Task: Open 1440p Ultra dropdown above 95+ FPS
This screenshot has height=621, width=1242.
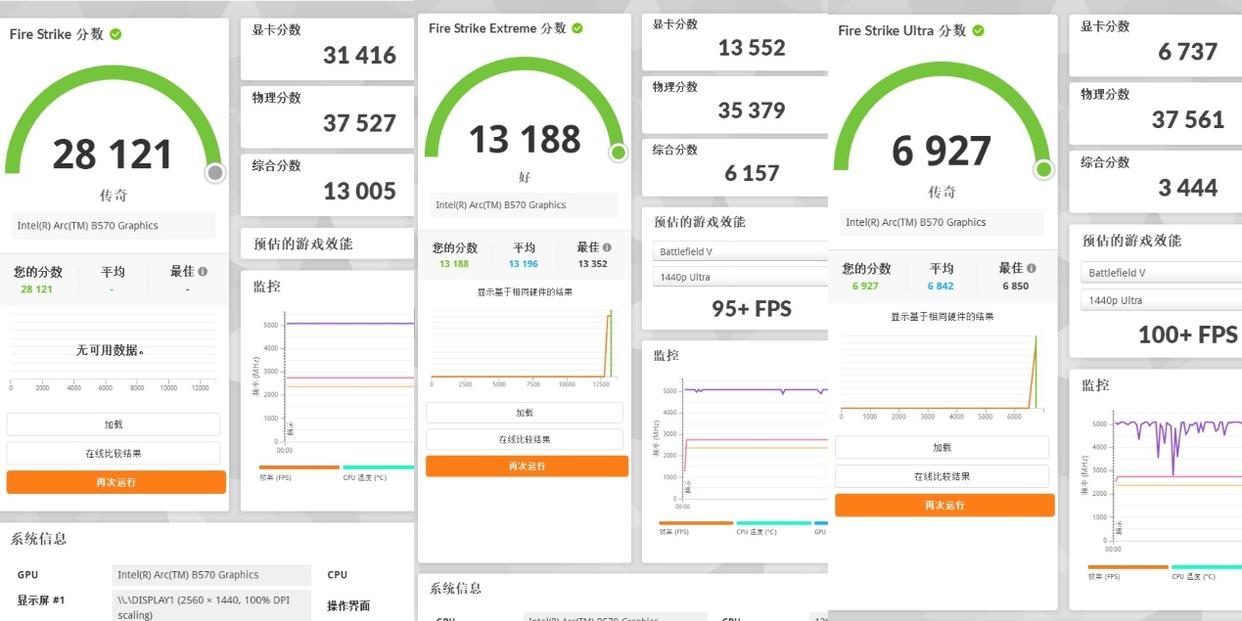Action: click(741, 276)
